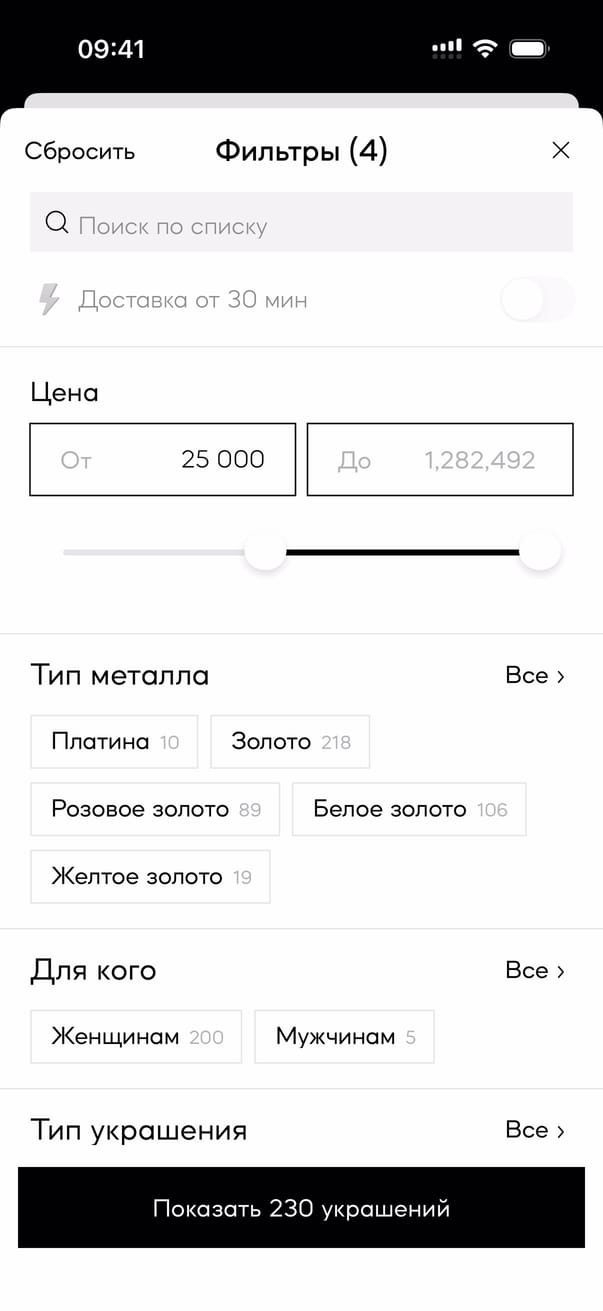603x1311 pixels.
Task: Close the filters panel with X icon
Action: 561,150
